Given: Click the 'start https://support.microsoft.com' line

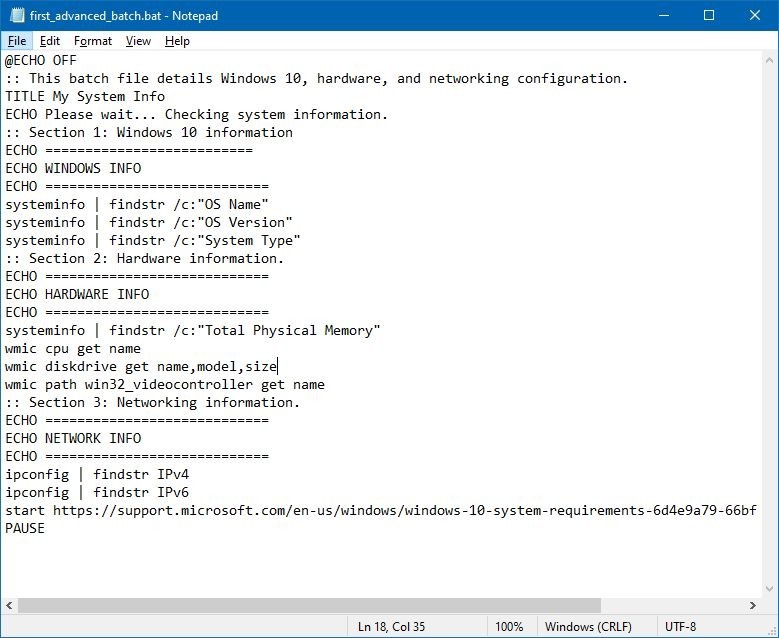Looking at the screenshot, I should (381, 510).
